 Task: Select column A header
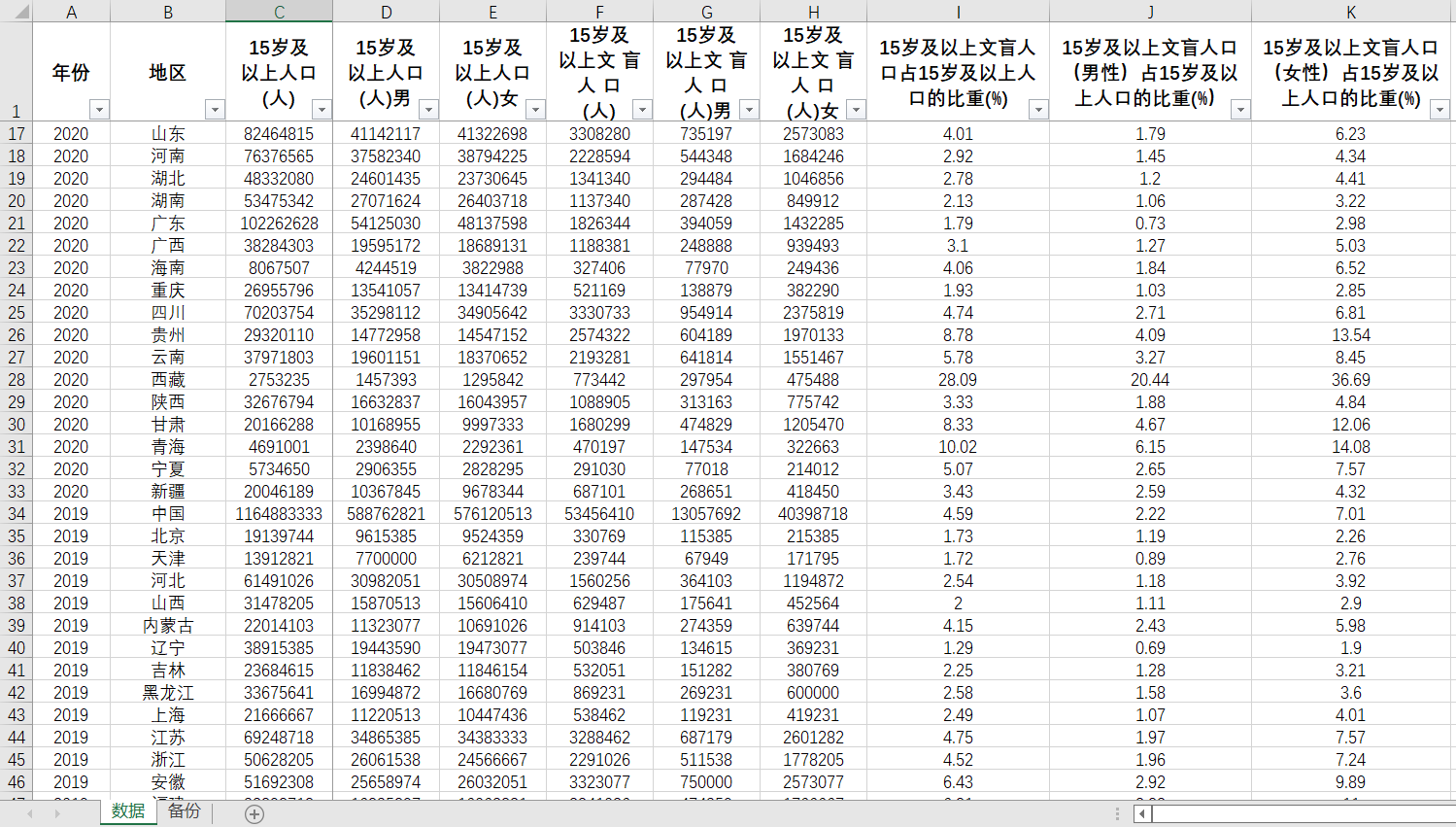pos(71,12)
